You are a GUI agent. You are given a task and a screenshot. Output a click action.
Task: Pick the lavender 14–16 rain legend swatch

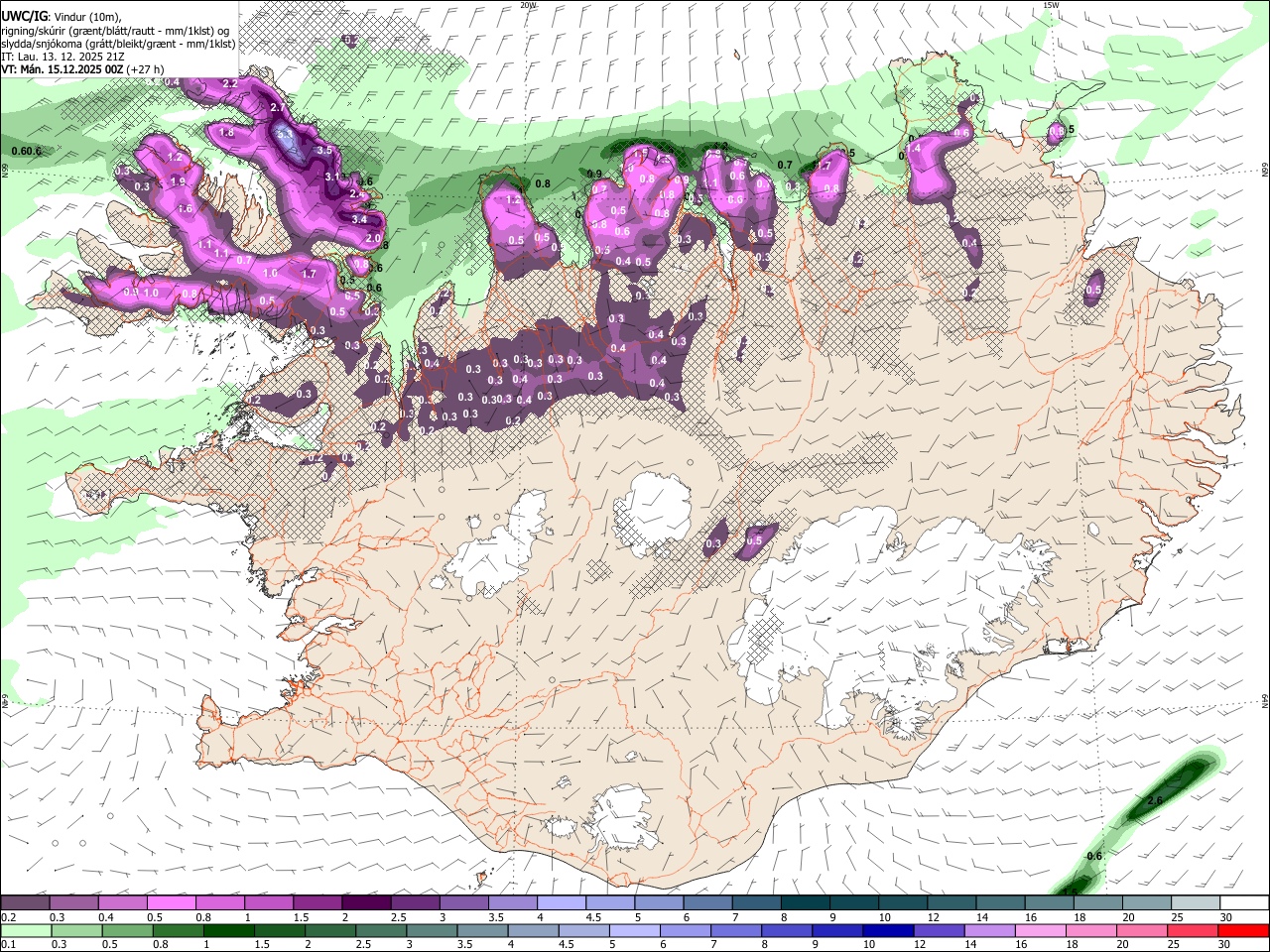coord(990,930)
